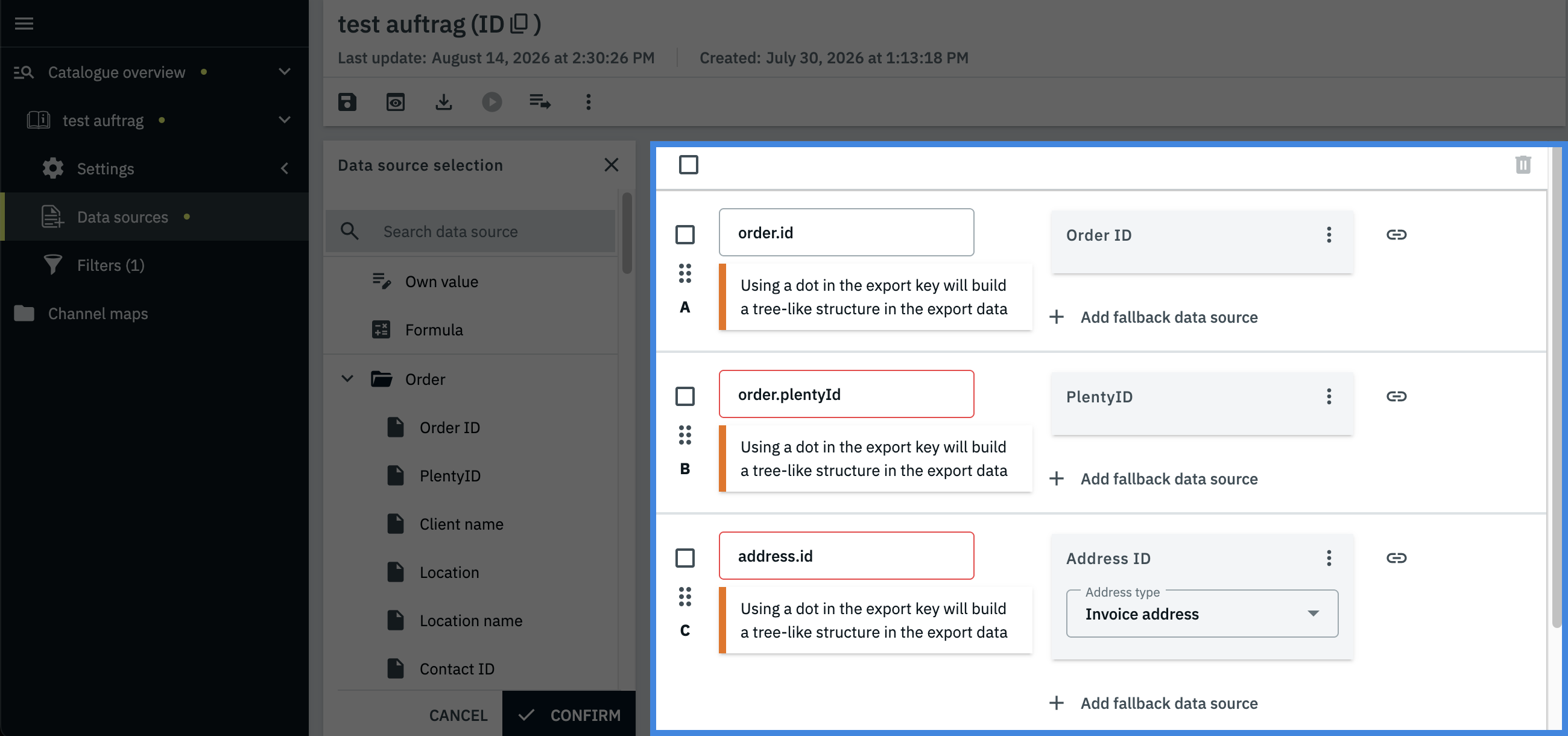This screenshot has width=1568, height=736.
Task: Click the CANCEL button
Action: tap(458, 715)
